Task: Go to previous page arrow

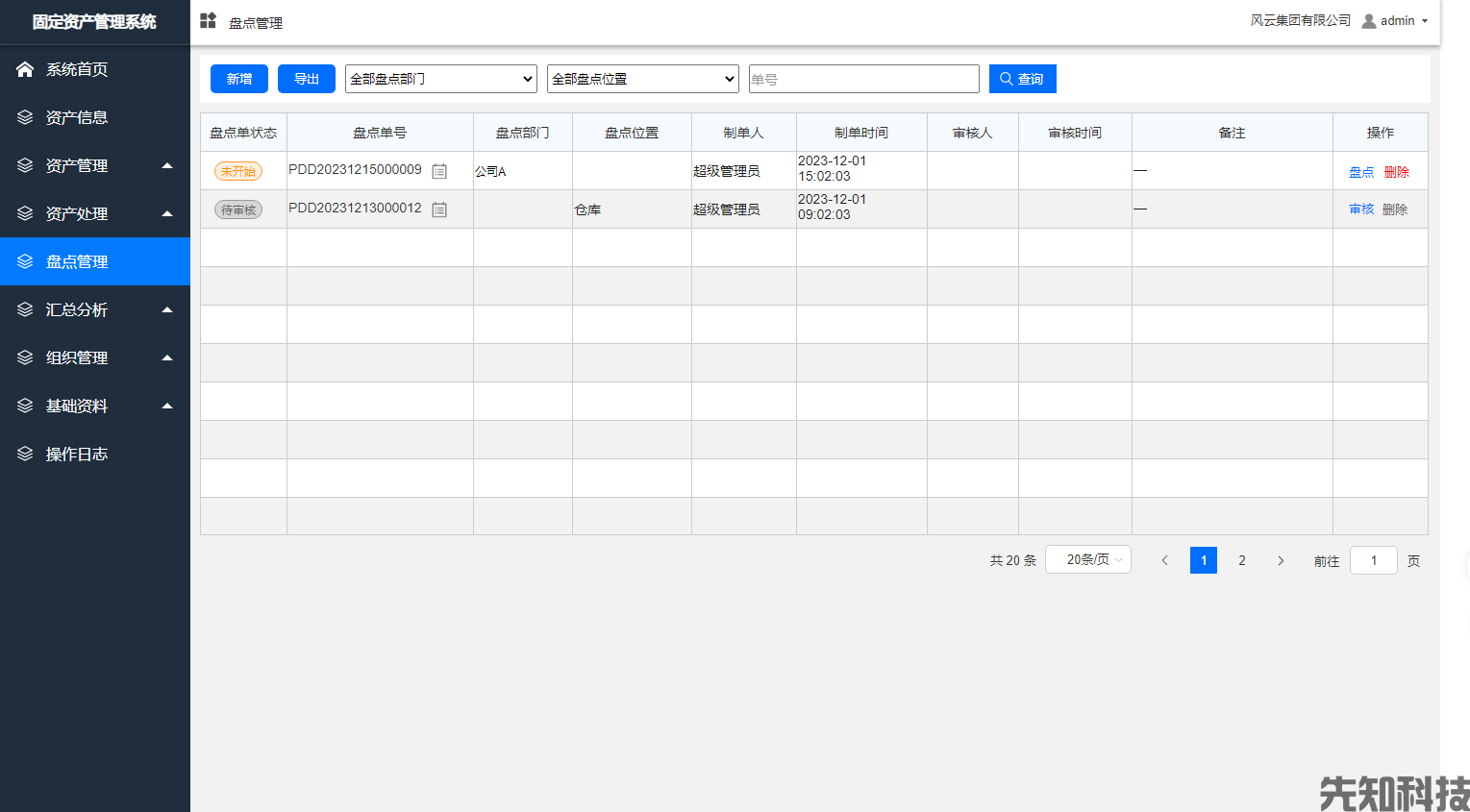Action: pos(1164,560)
